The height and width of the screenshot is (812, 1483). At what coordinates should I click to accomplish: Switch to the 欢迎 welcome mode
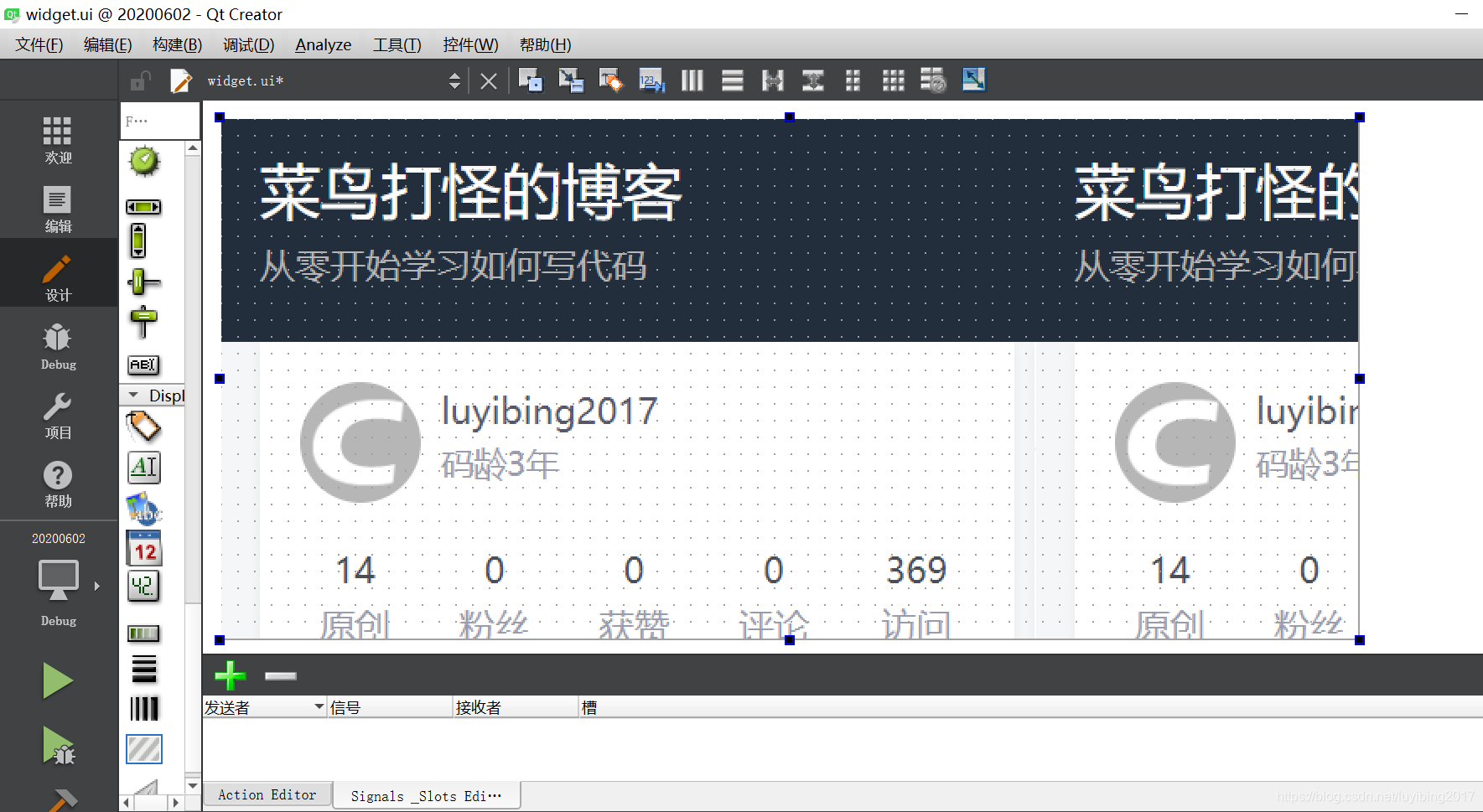tap(58, 139)
